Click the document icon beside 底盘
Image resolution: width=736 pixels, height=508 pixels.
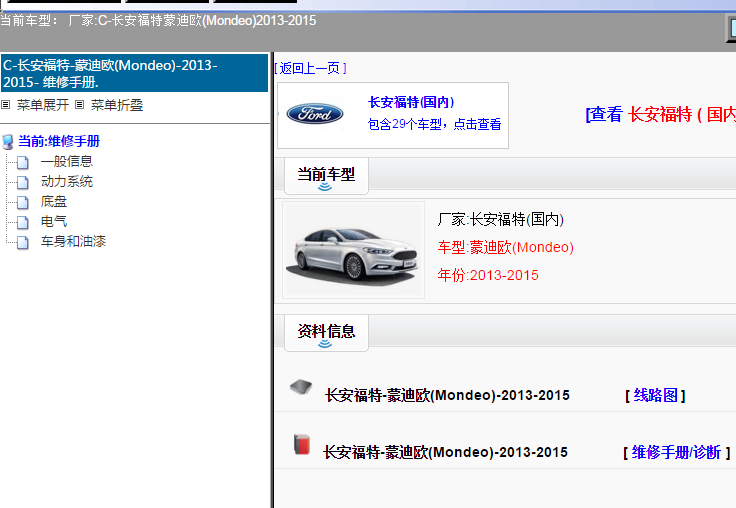point(23,202)
